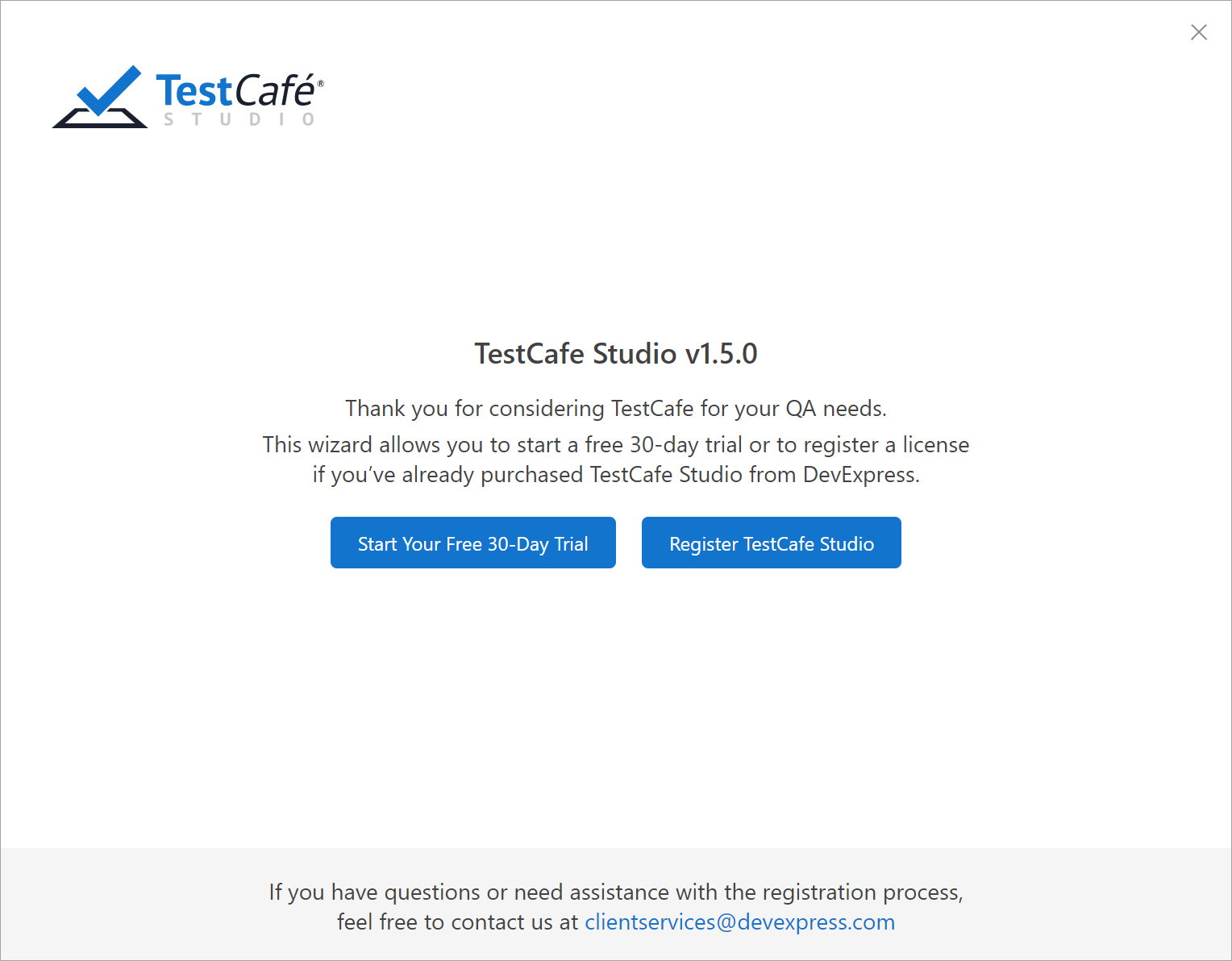This screenshot has width=1232, height=961.
Task: Click the word DevExpress in the wizard description
Action: [x=859, y=475]
